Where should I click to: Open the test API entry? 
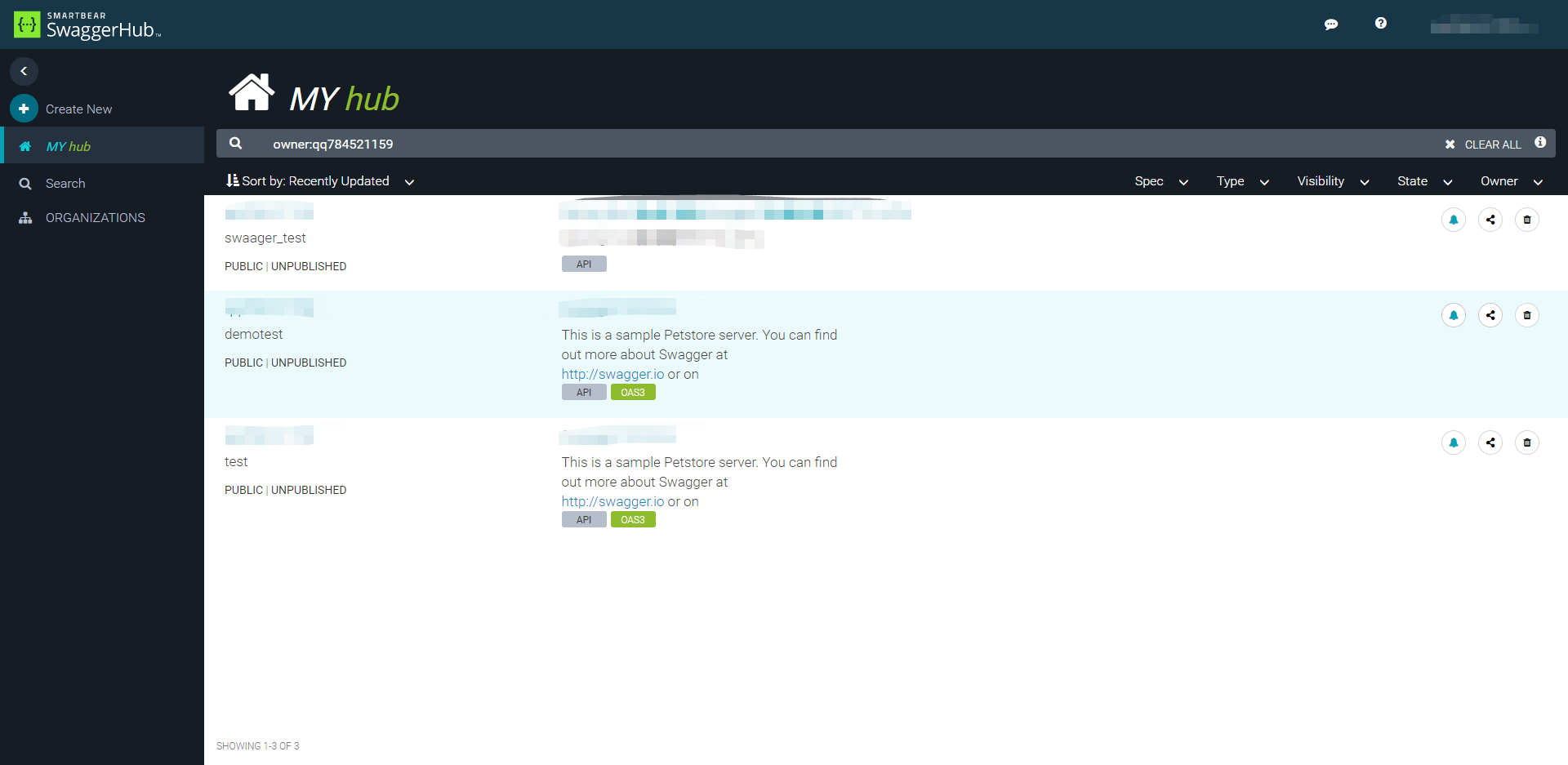click(x=236, y=462)
